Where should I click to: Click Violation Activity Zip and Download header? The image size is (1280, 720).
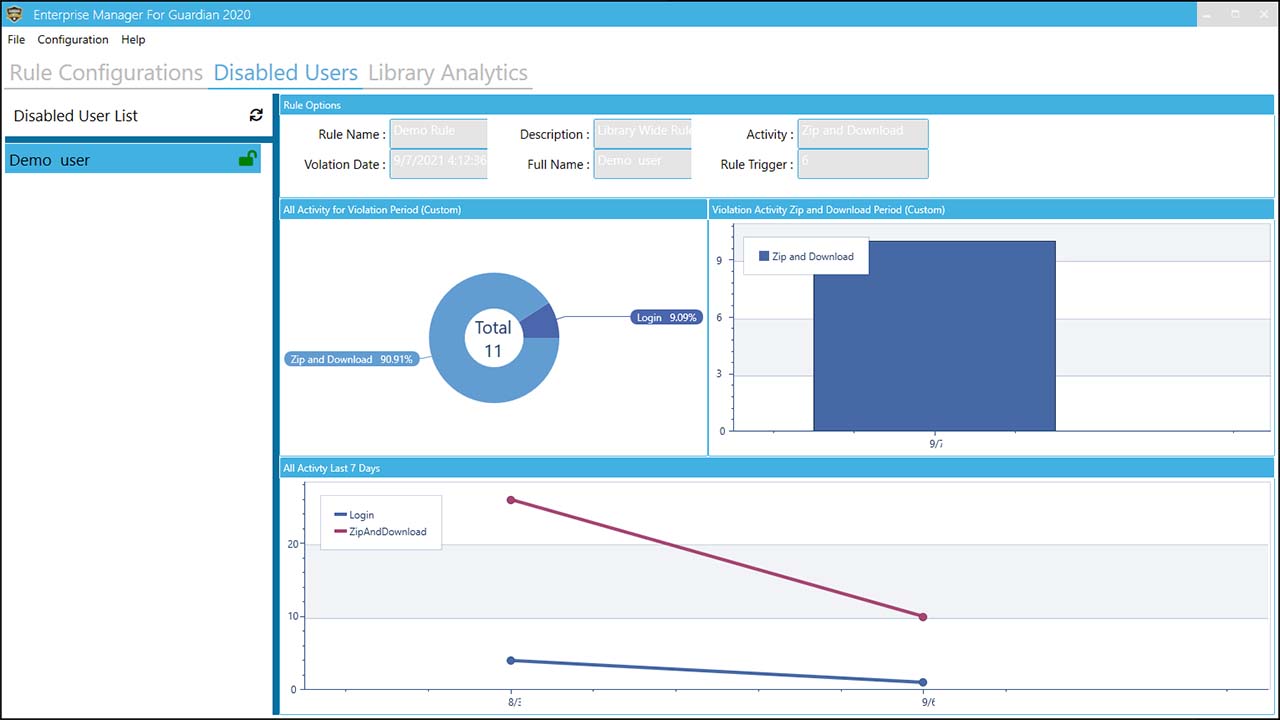[992, 210]
